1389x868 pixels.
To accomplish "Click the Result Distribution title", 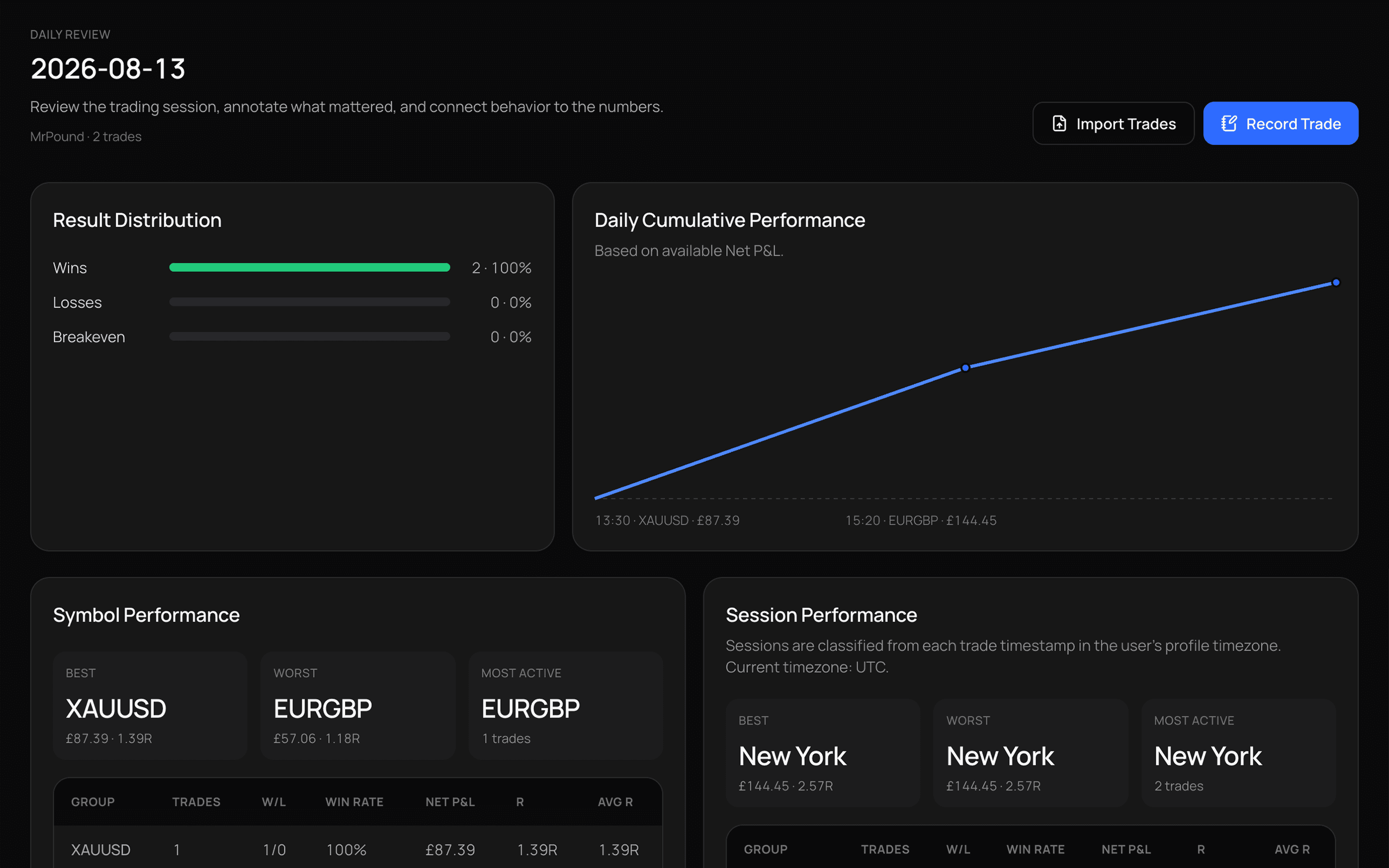I will [x=137, y=220].
